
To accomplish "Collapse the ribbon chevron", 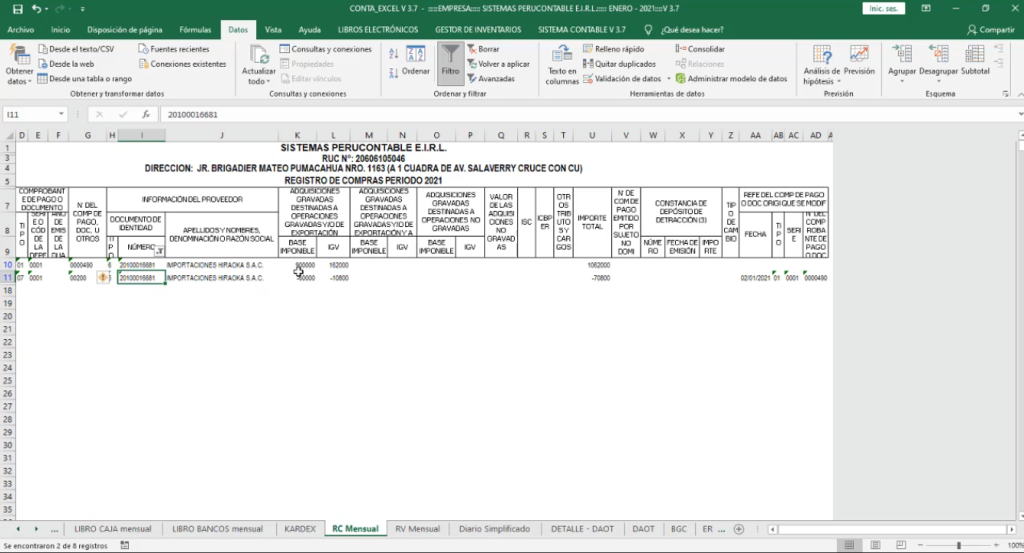I will [x=1020, y=94].
